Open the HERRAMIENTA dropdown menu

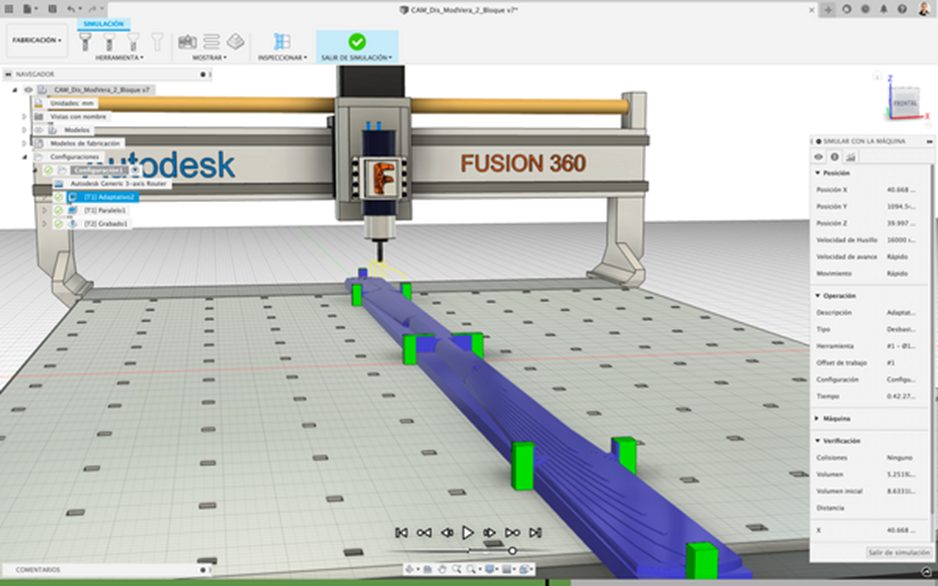(x=119, y=57)
